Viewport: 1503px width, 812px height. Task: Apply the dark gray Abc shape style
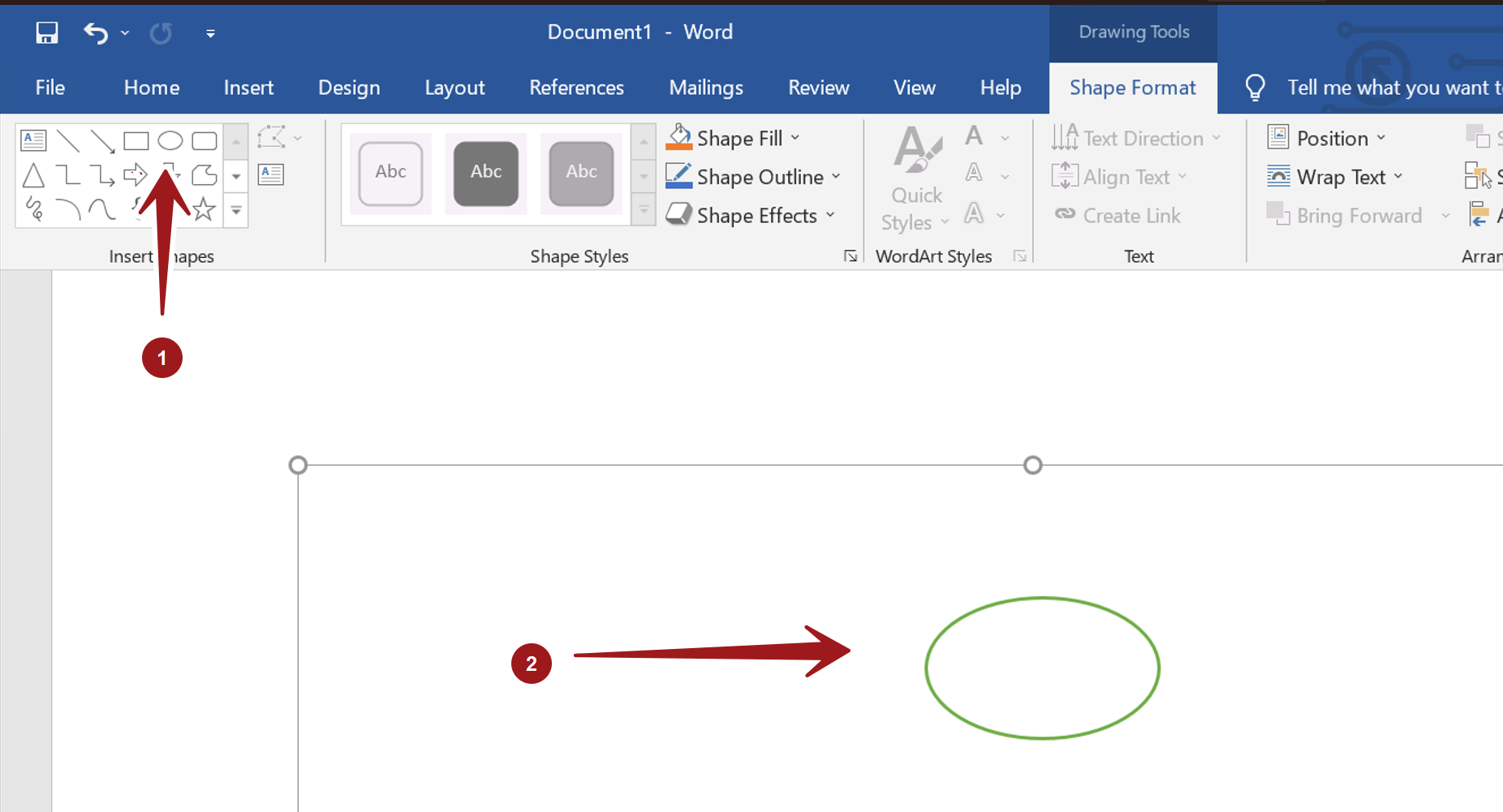(x=485, y=173)
